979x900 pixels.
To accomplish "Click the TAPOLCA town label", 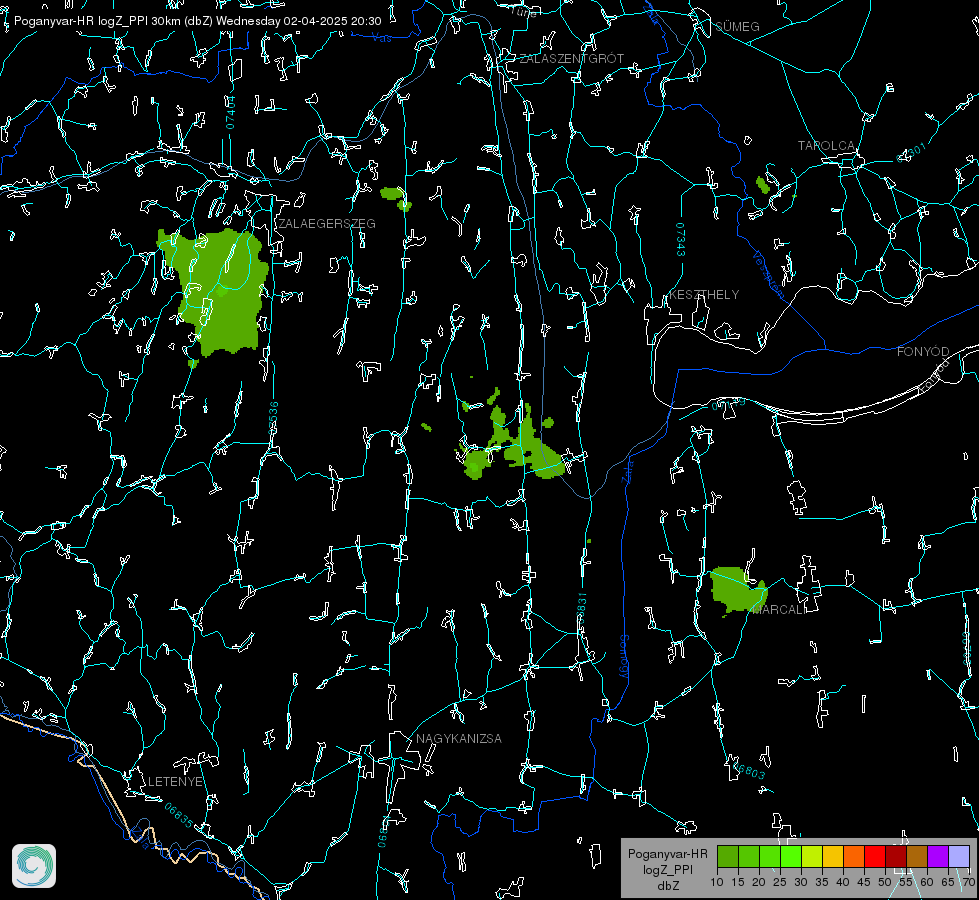I will (x=827, y=145).
